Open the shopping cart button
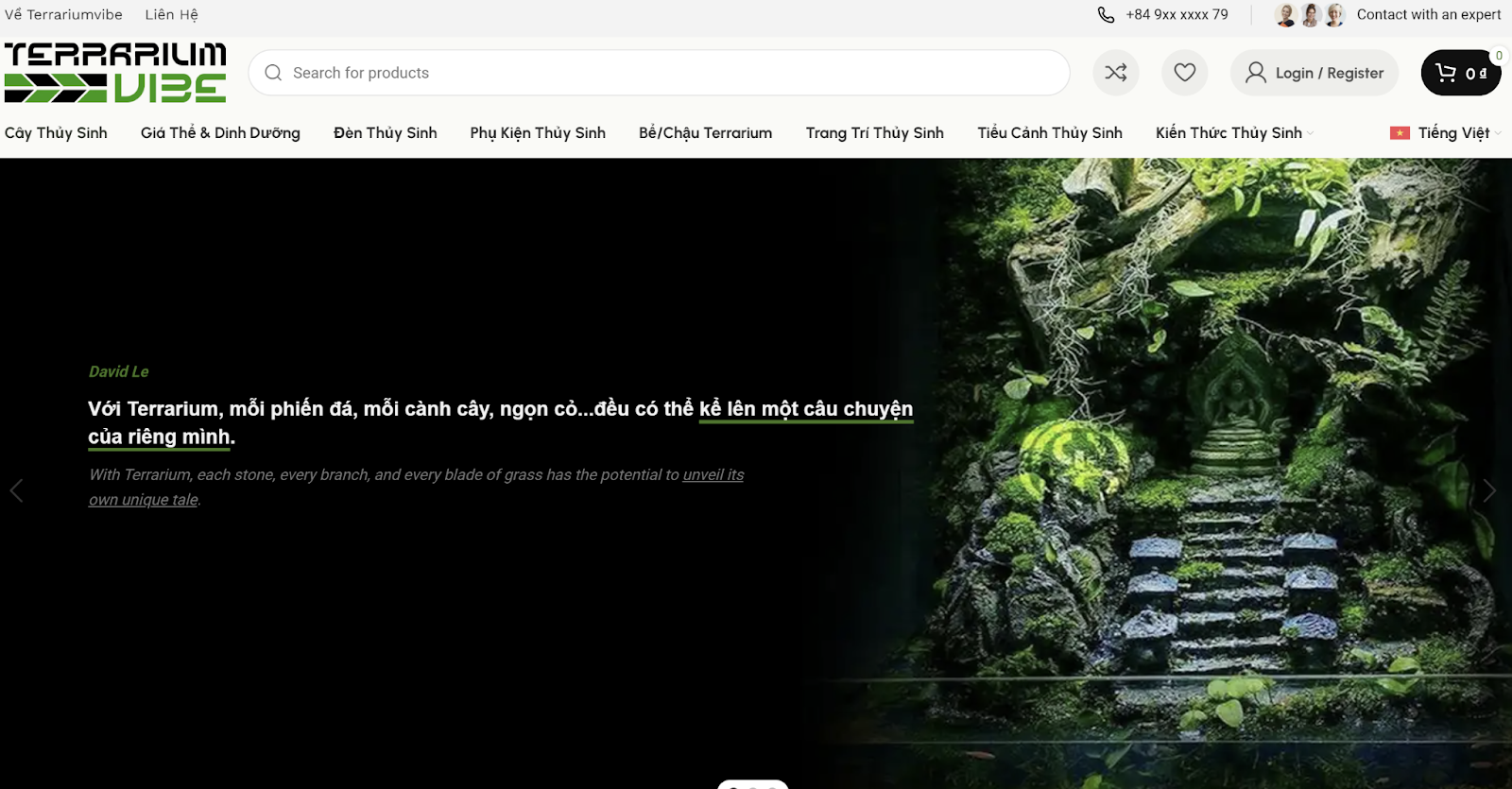This screenshot has width=1512, height=789. coord(1460,73)
